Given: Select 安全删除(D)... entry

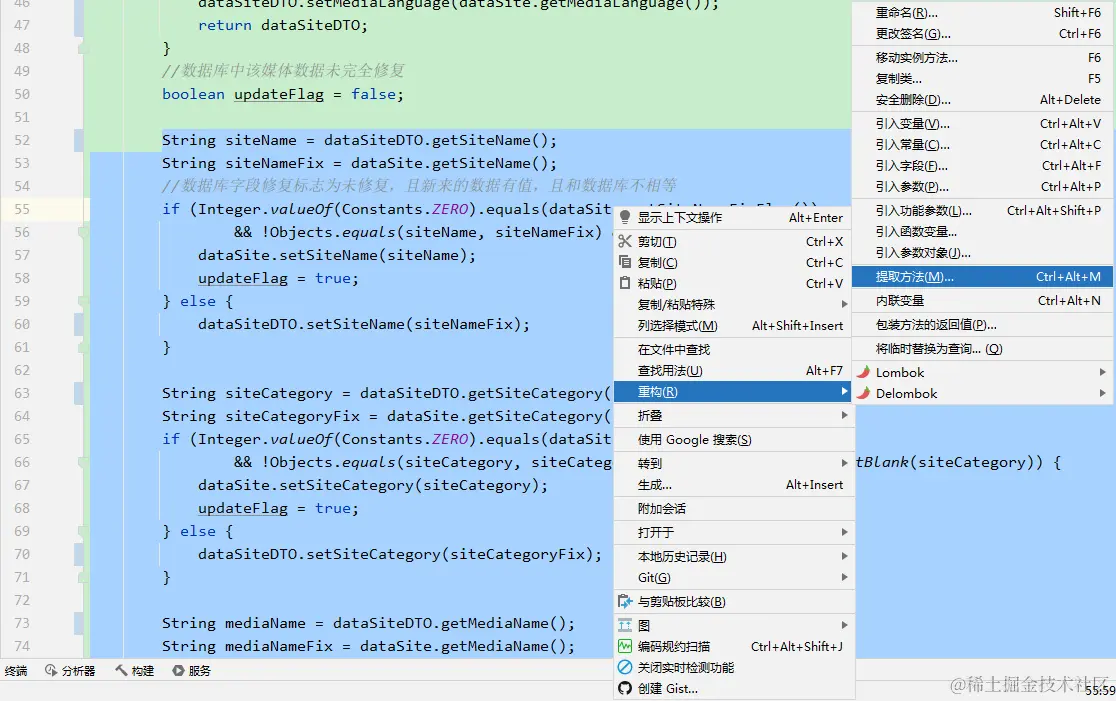Looking at the screenshot, I should [984, 100].
